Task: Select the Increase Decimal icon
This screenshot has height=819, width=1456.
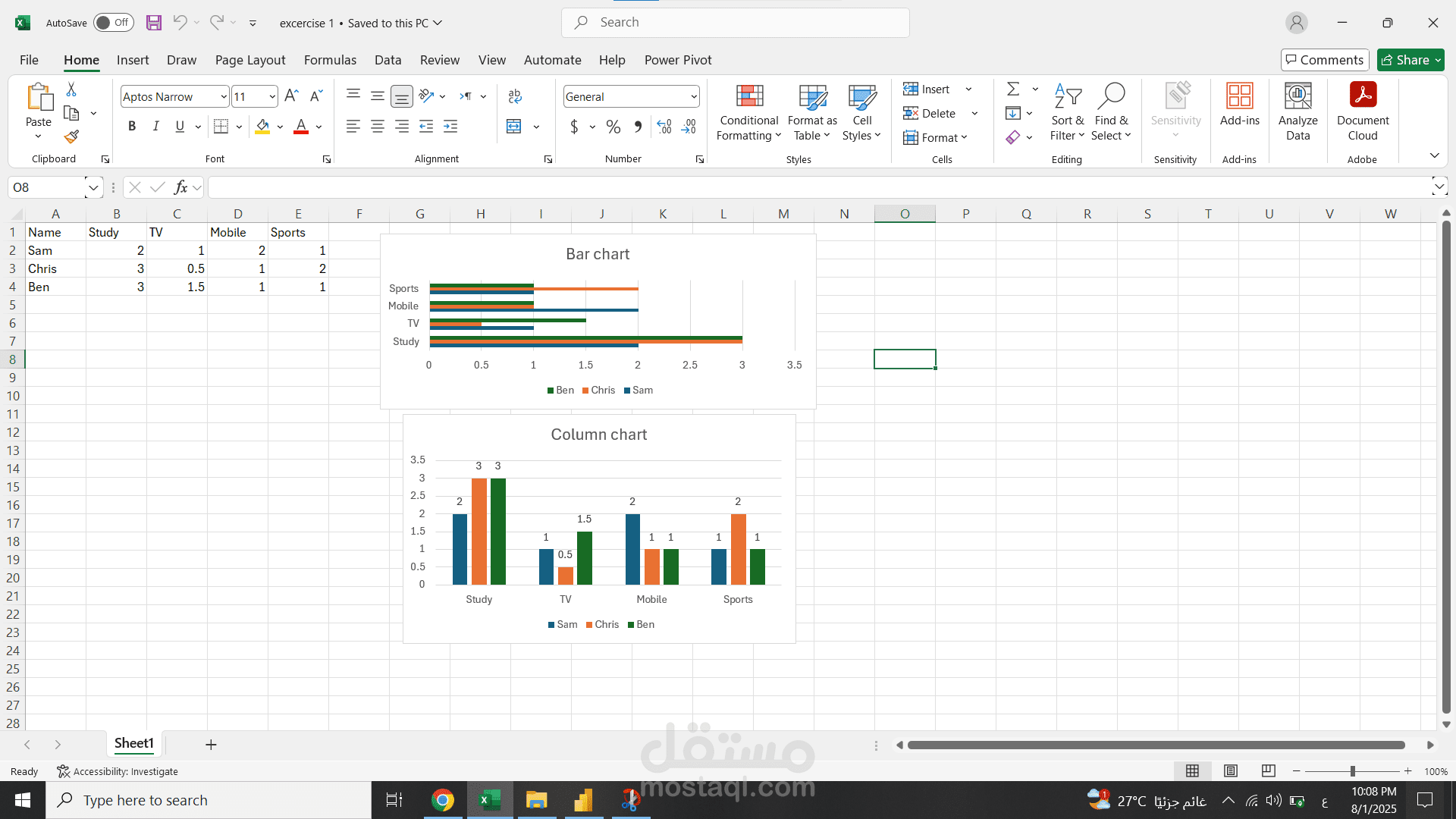Action: click(664, 127)
